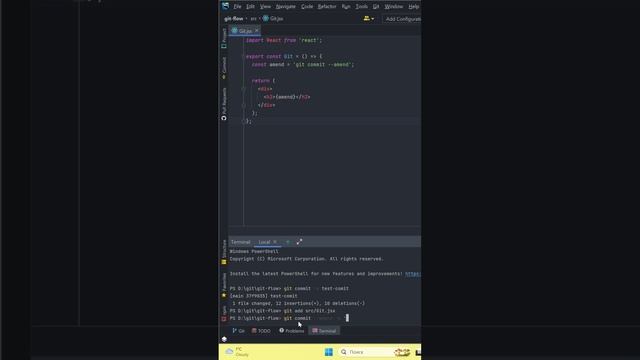The height and width of the screenshot is (360, 640).
Task: Open PowerShell install https link in terminal
Action: (413, 274)
